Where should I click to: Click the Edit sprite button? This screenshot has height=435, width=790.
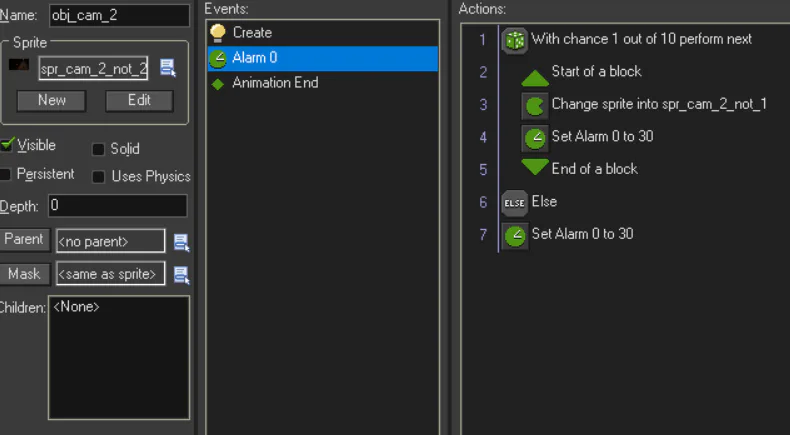point(138,101)
